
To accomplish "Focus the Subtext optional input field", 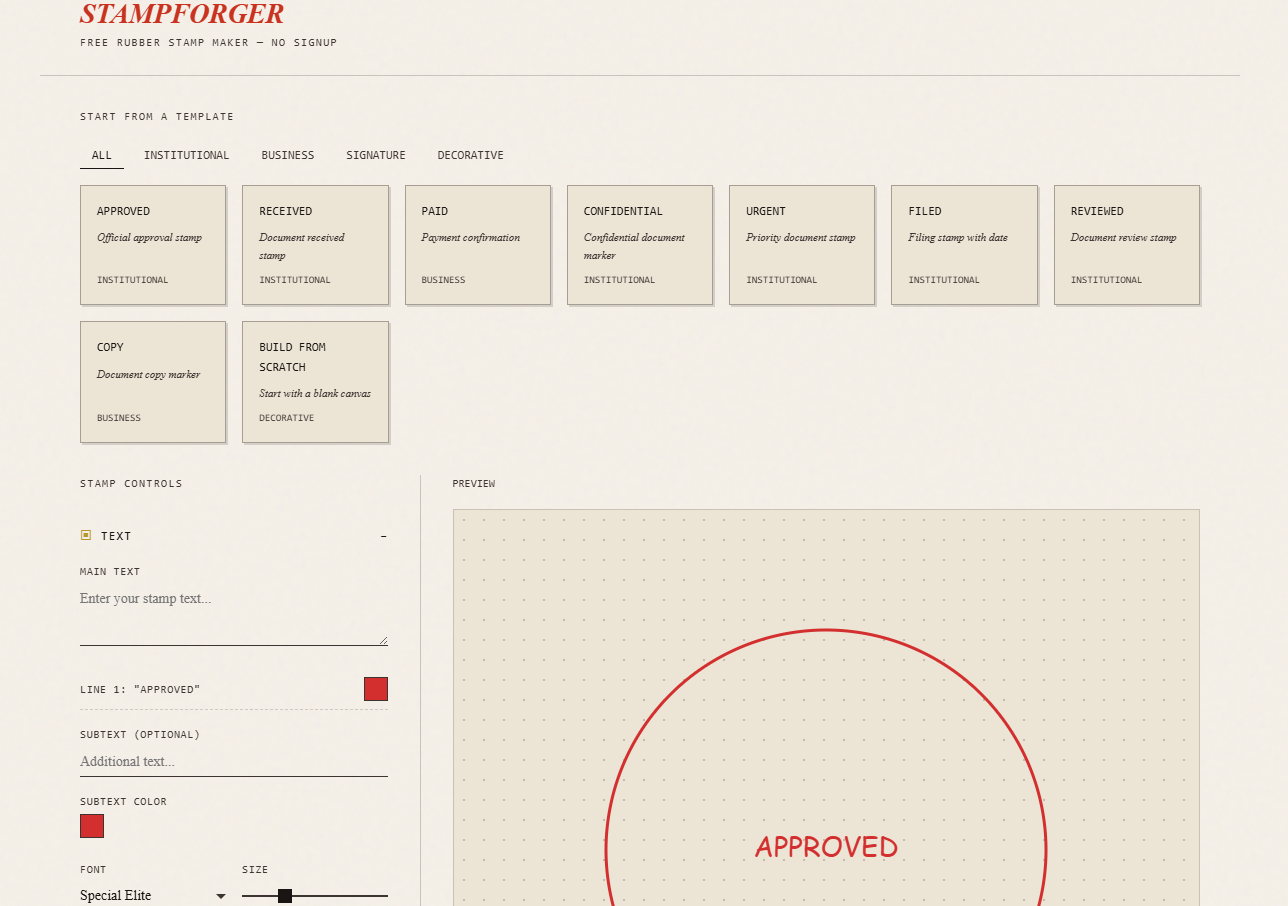I will (234, 762).
